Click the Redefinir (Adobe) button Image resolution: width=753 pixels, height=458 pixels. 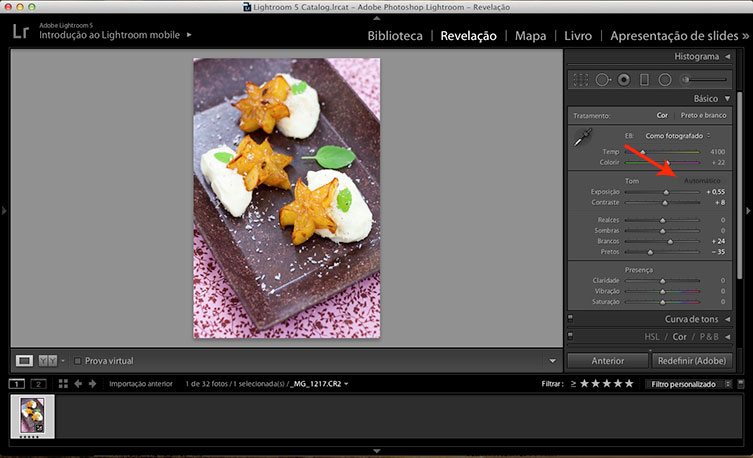[692, 360]
